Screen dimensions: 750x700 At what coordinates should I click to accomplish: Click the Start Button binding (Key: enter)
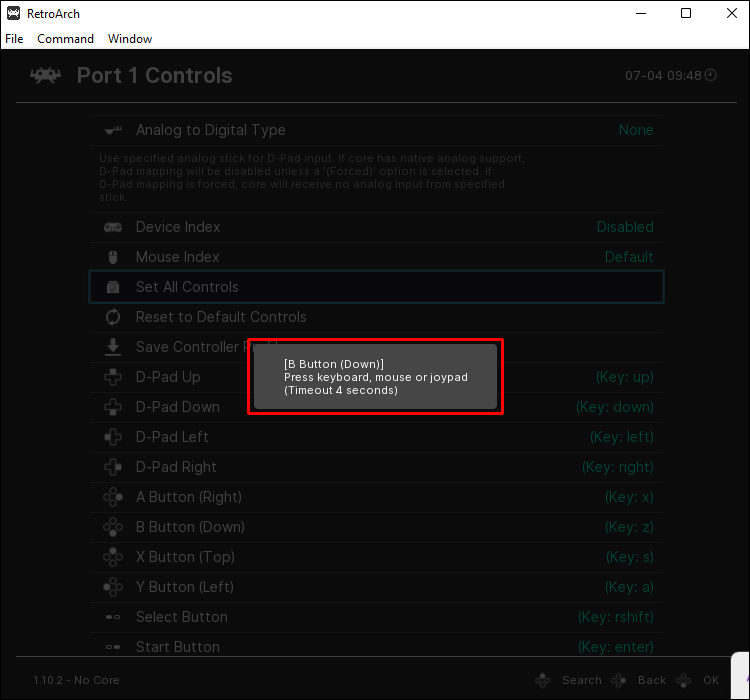[616, 647]
